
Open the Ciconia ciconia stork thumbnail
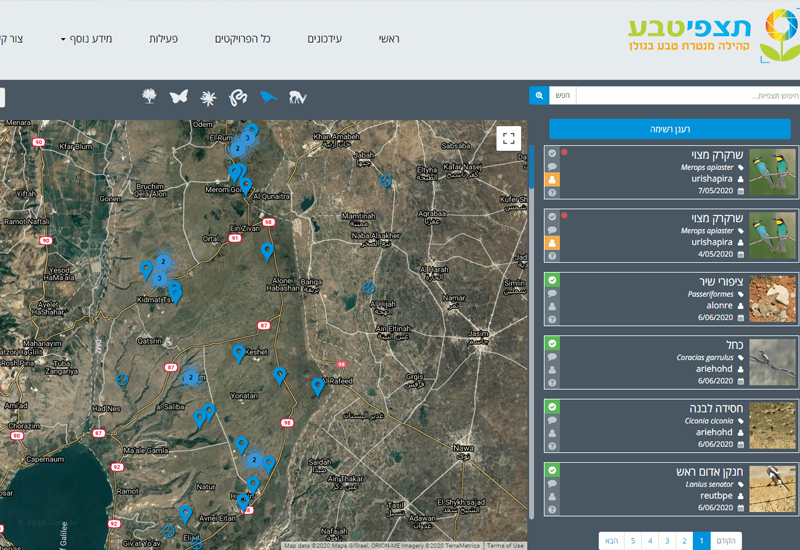coord(772,424)
